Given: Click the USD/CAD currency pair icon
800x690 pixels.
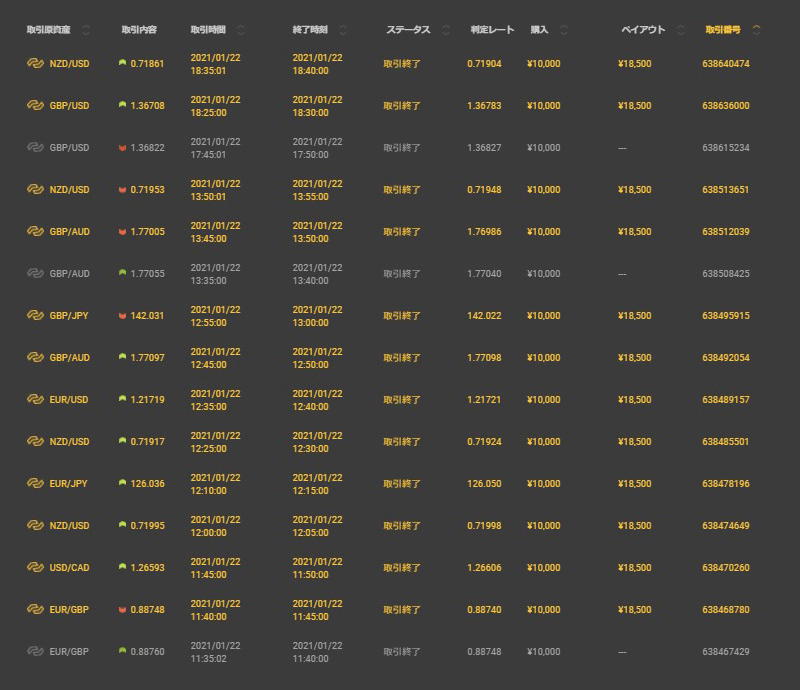Looking at the screenshot, I should 35,567.
